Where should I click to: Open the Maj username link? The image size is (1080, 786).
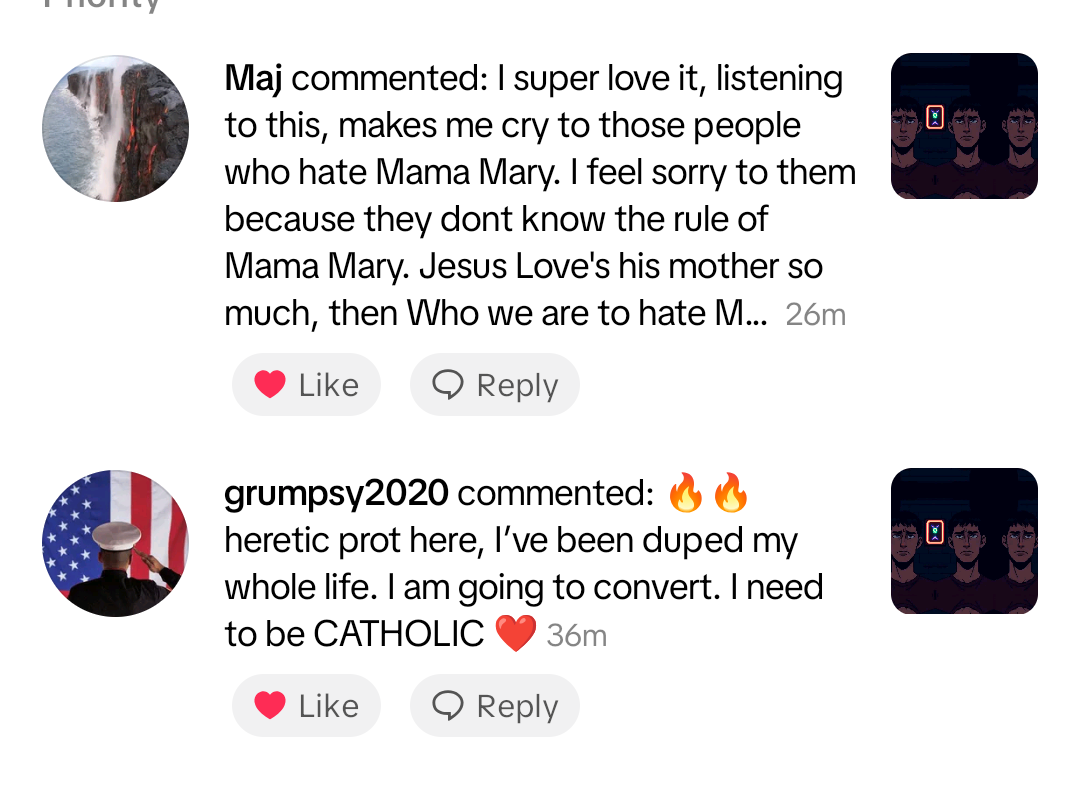pyautogui.click(x=253, y=78)
